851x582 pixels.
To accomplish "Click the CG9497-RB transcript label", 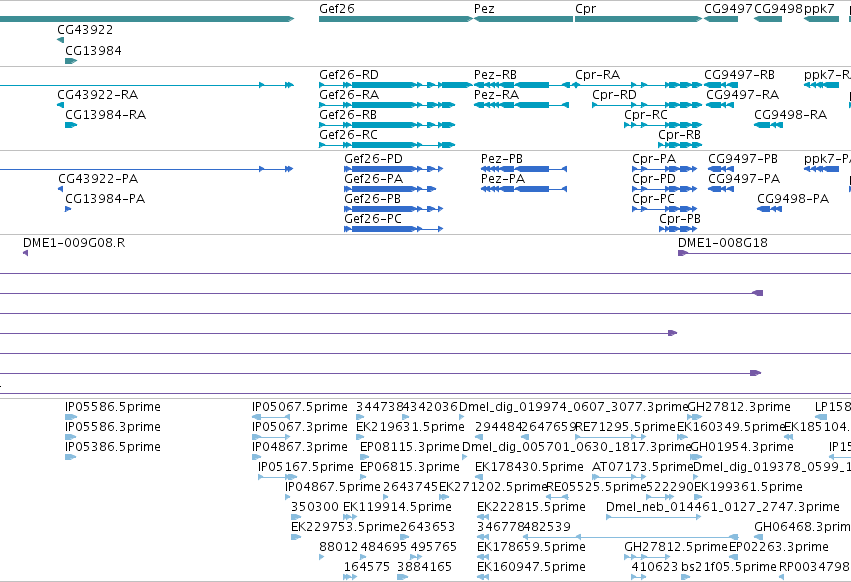I will [x=739, y=75].
